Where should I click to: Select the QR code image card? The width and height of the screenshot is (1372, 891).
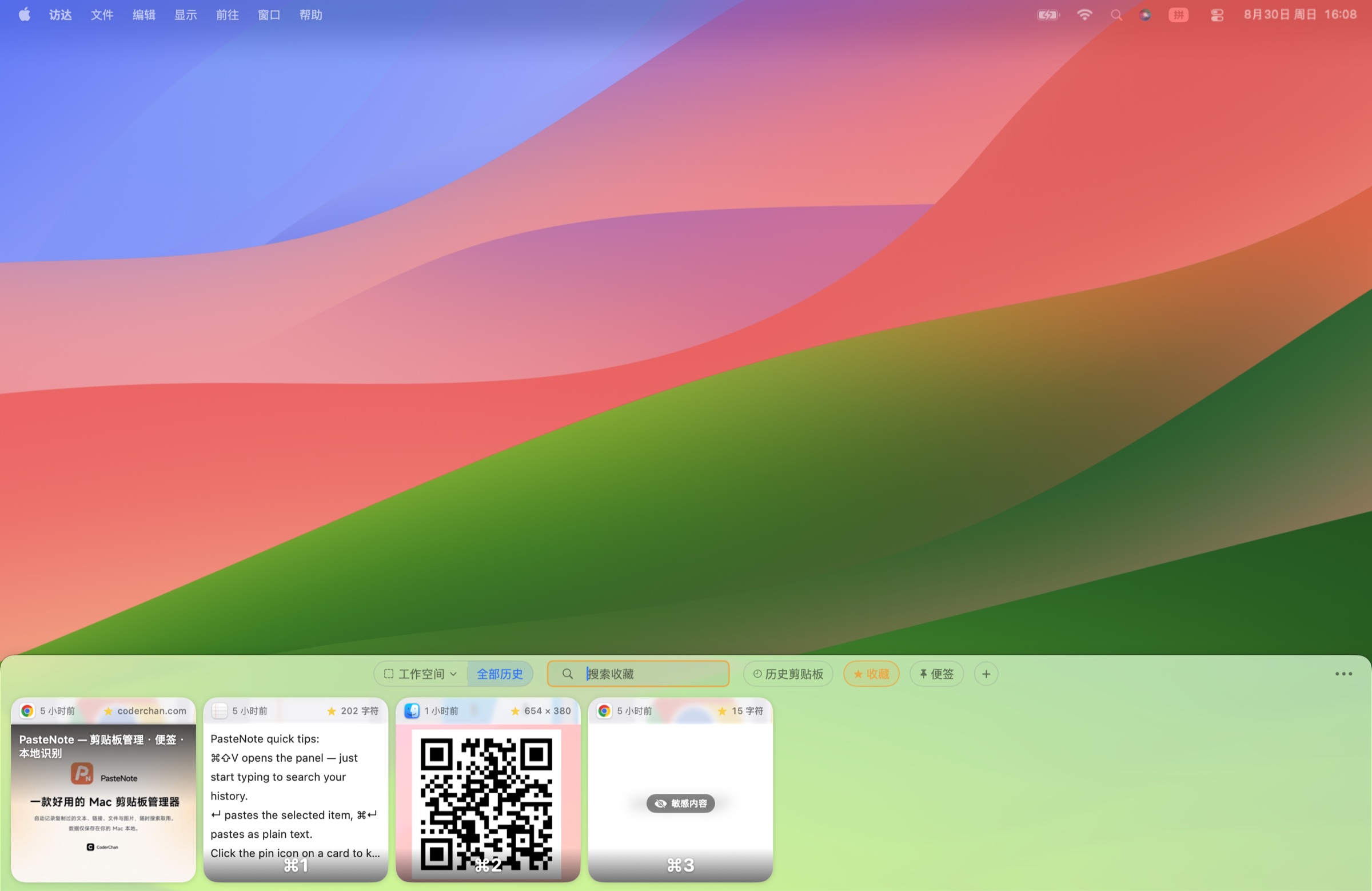(x=488, y=790)
